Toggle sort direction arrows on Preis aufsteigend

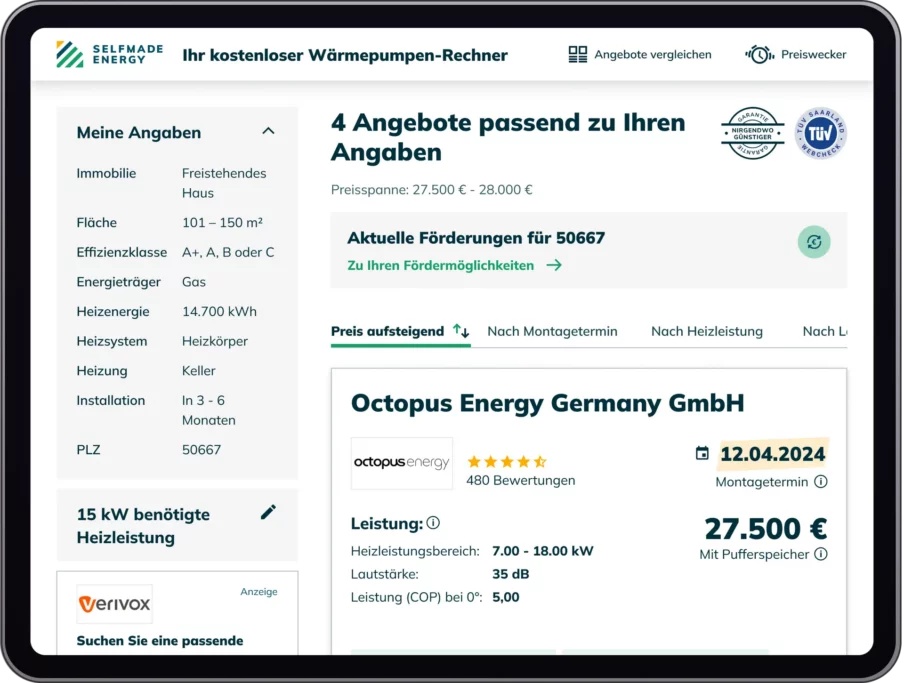(461, 331)
